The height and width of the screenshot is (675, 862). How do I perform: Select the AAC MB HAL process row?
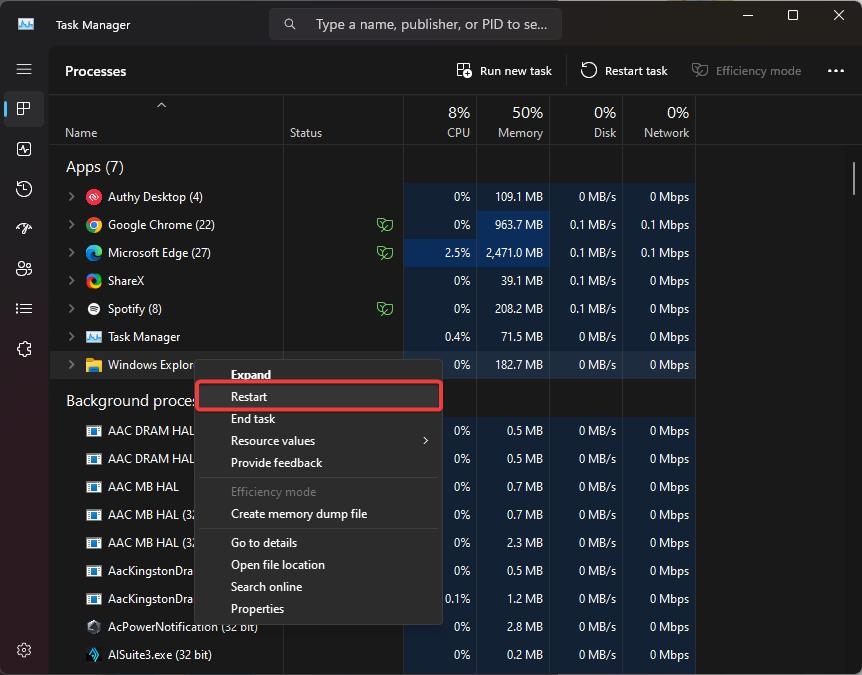[373, 487]
